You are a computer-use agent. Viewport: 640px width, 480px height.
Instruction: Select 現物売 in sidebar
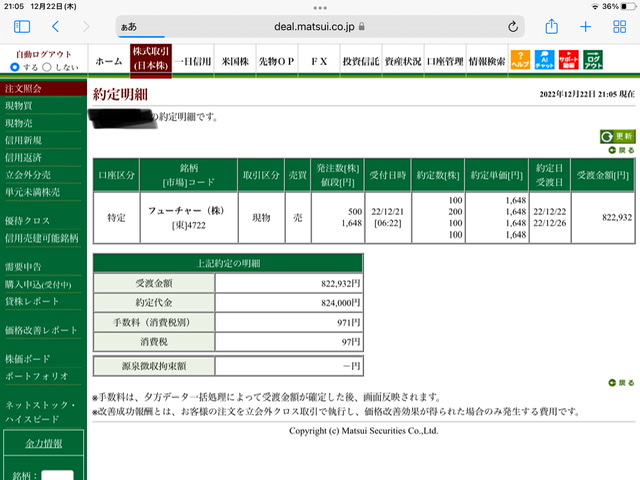(x=18, y=123)
